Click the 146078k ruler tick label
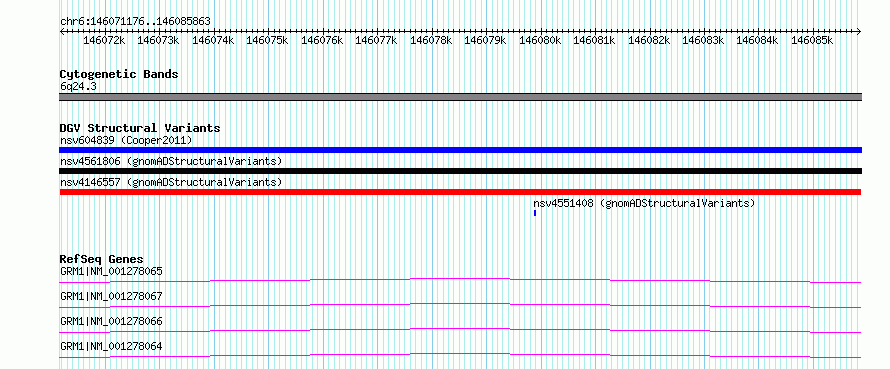 431,40
